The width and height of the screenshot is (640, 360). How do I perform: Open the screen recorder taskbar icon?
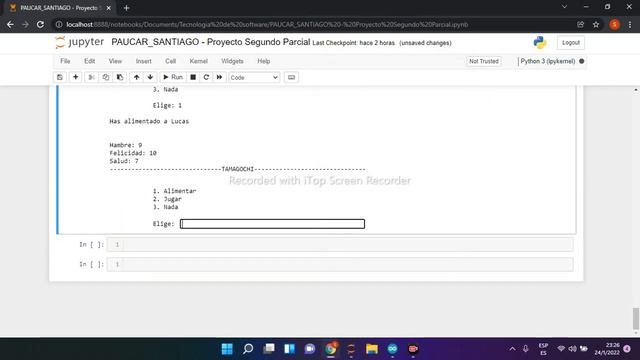pos(413,349)
